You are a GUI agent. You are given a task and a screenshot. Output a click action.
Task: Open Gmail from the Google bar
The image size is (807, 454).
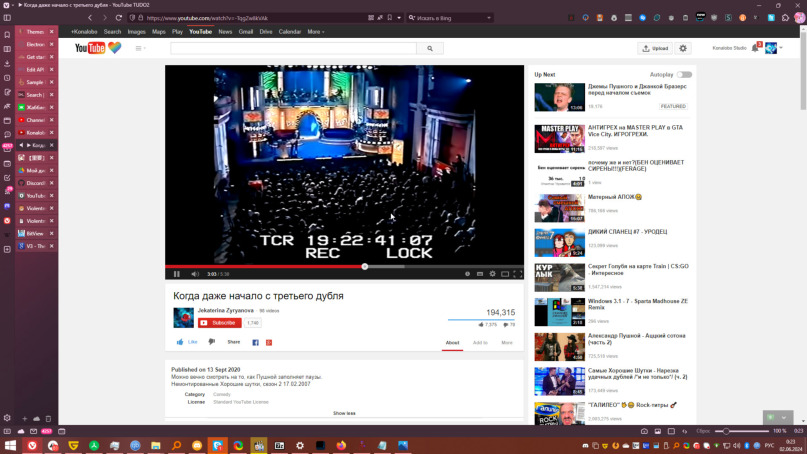point(245,32)
